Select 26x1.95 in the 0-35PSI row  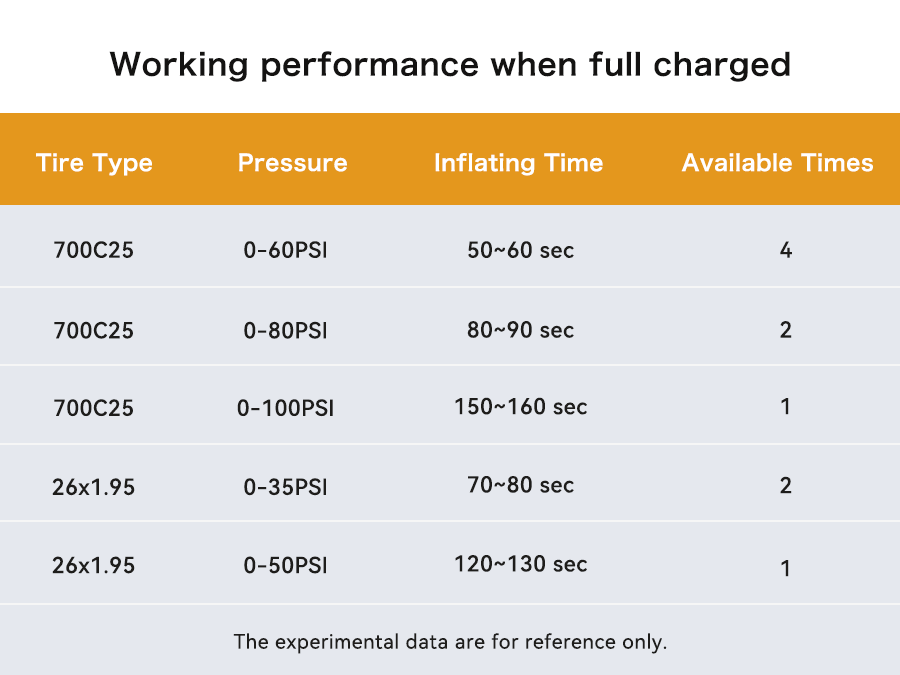[x=93, y=487]
